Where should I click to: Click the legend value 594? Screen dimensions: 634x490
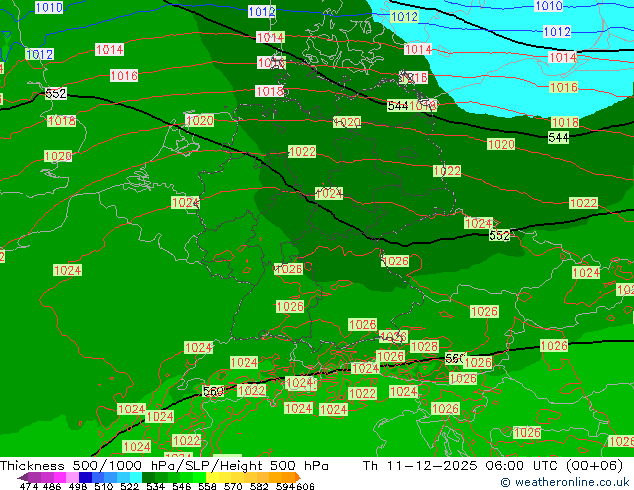click(x=285, y=486)
